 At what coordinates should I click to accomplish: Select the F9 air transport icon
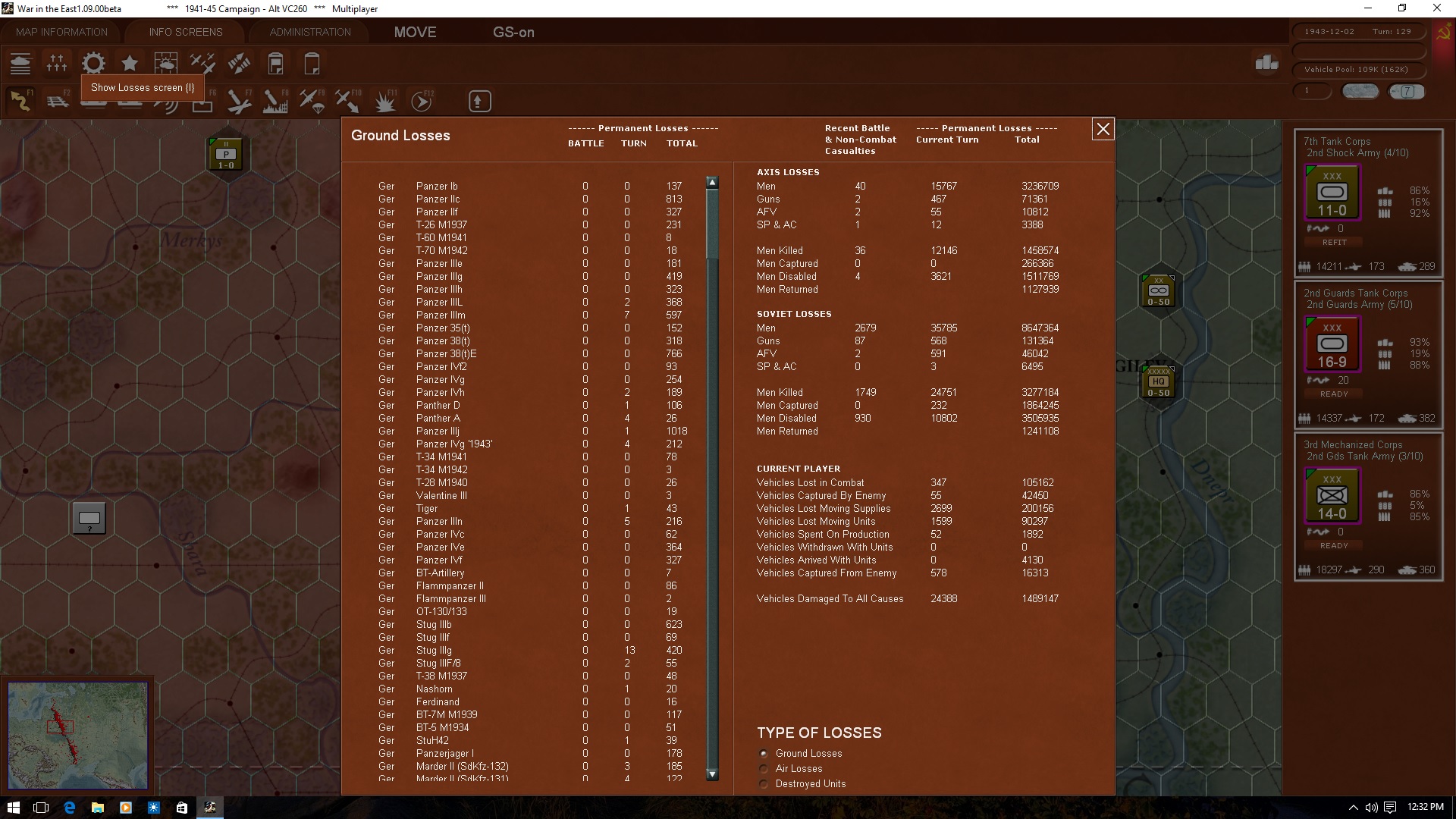(x=312, y=101)
